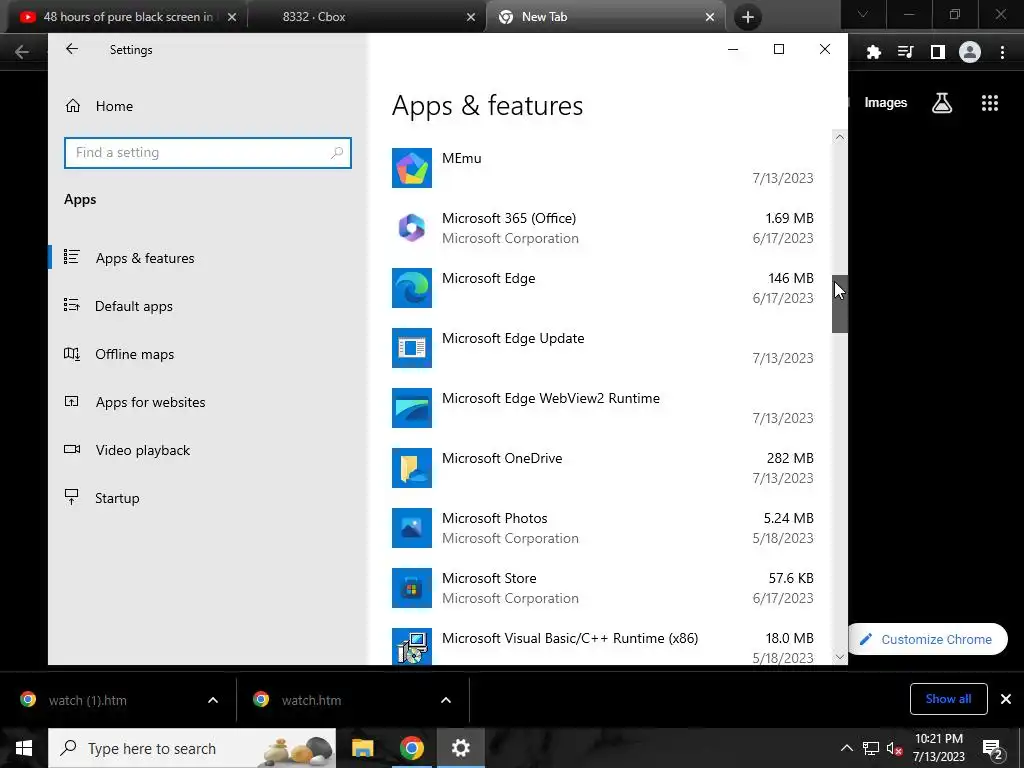Click the MEmu app icon

[411, 168]
